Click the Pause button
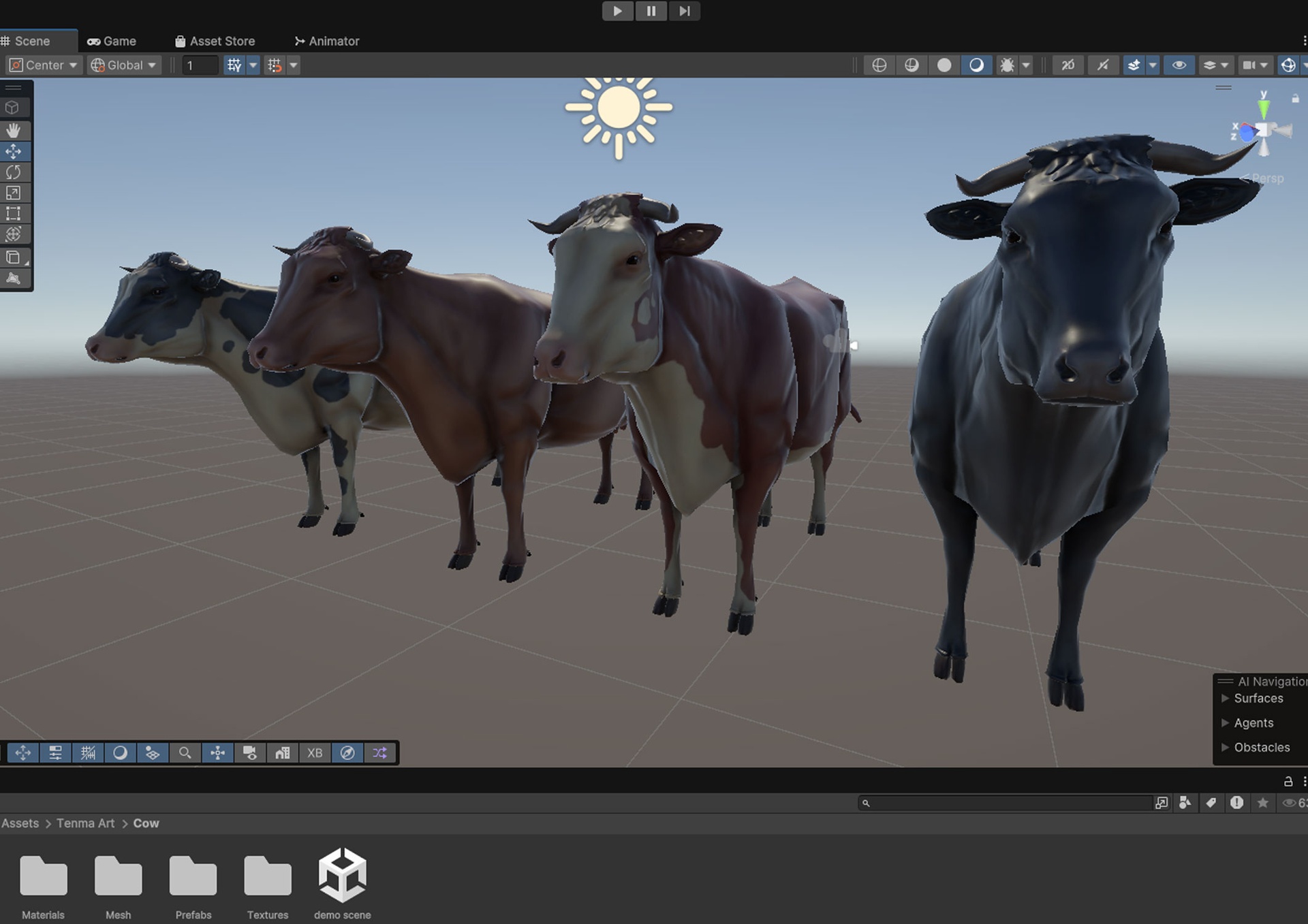Screen dimensions: 1308x924 [651, 11]
